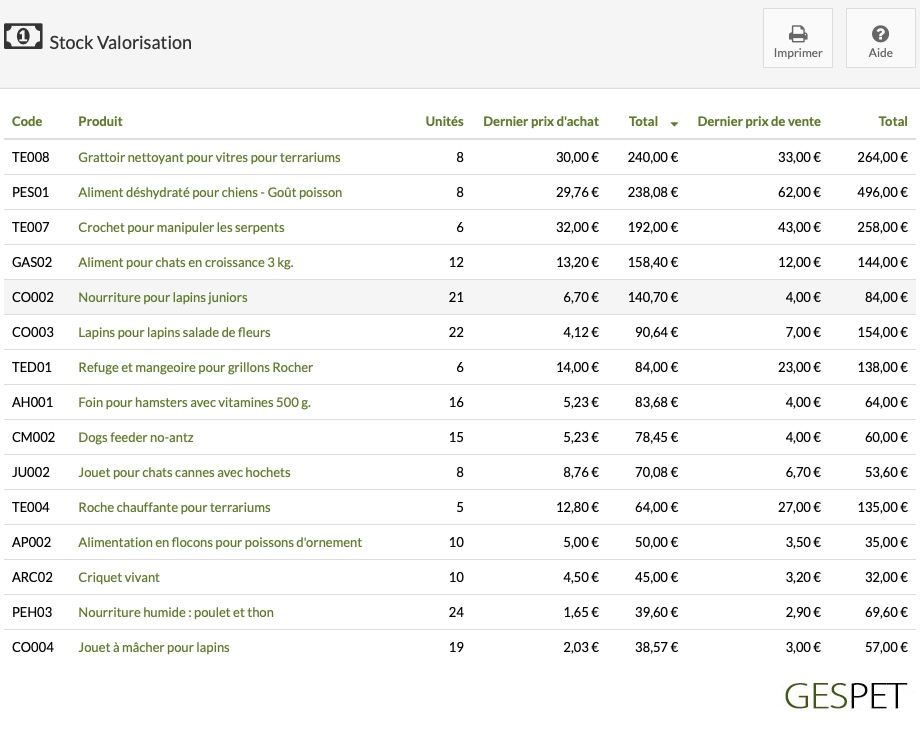Open Crochet pour manipuler les serpents

(x=181, y=228)
